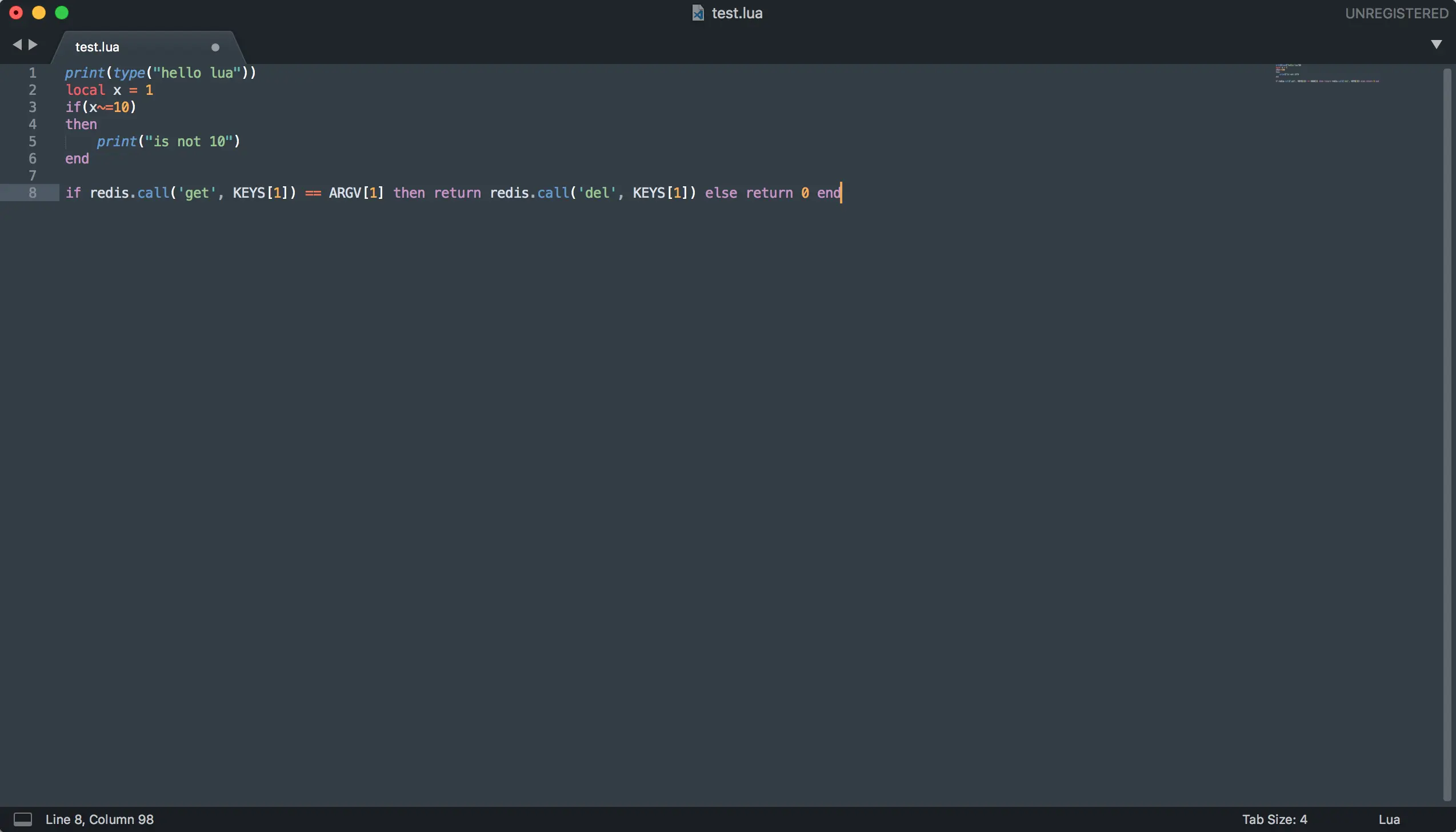Click Line 8, Column 98 status text
Screen dimensions: 1456x832
coord(99,819)
